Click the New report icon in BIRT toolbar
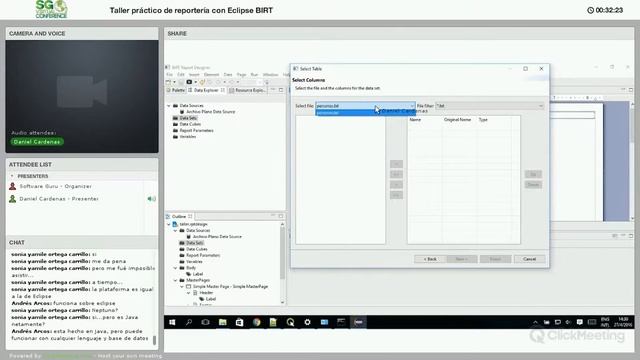Screen dimensions: 640x360 [x=168, y=82]
